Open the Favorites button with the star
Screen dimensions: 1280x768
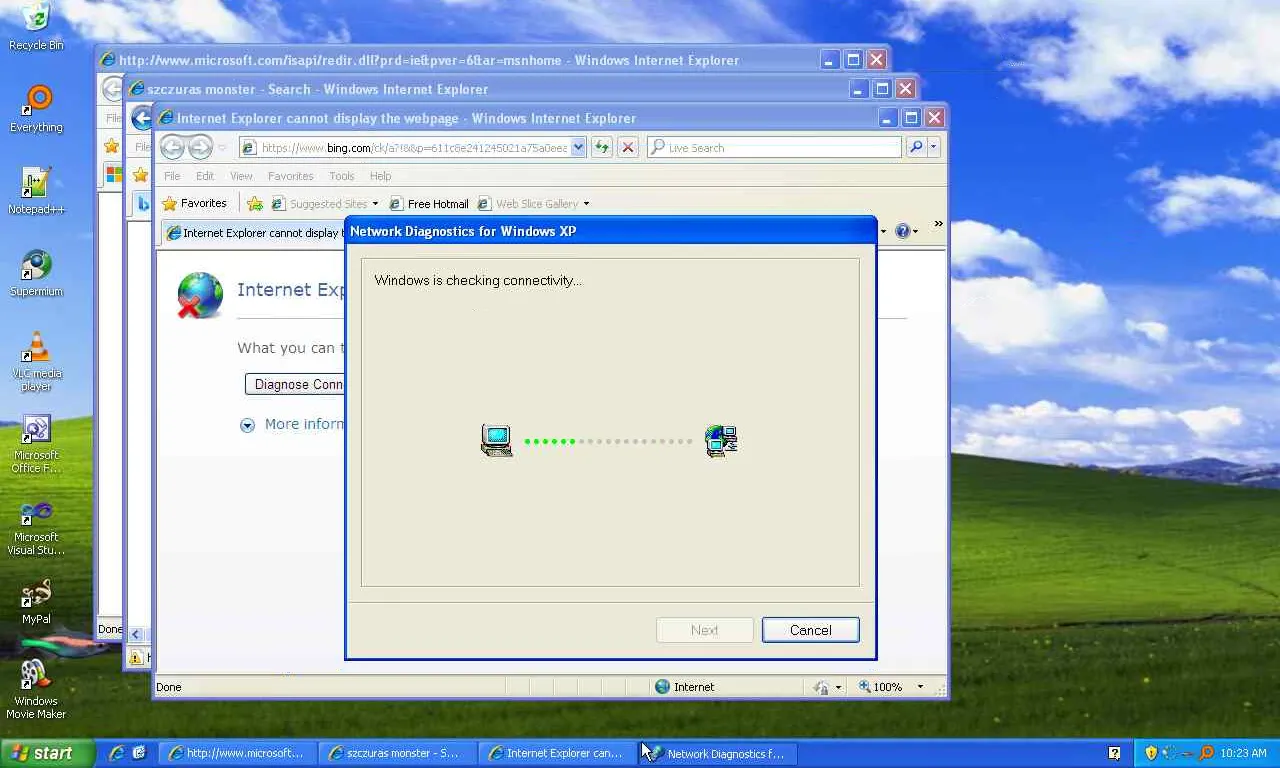[195, 204]
